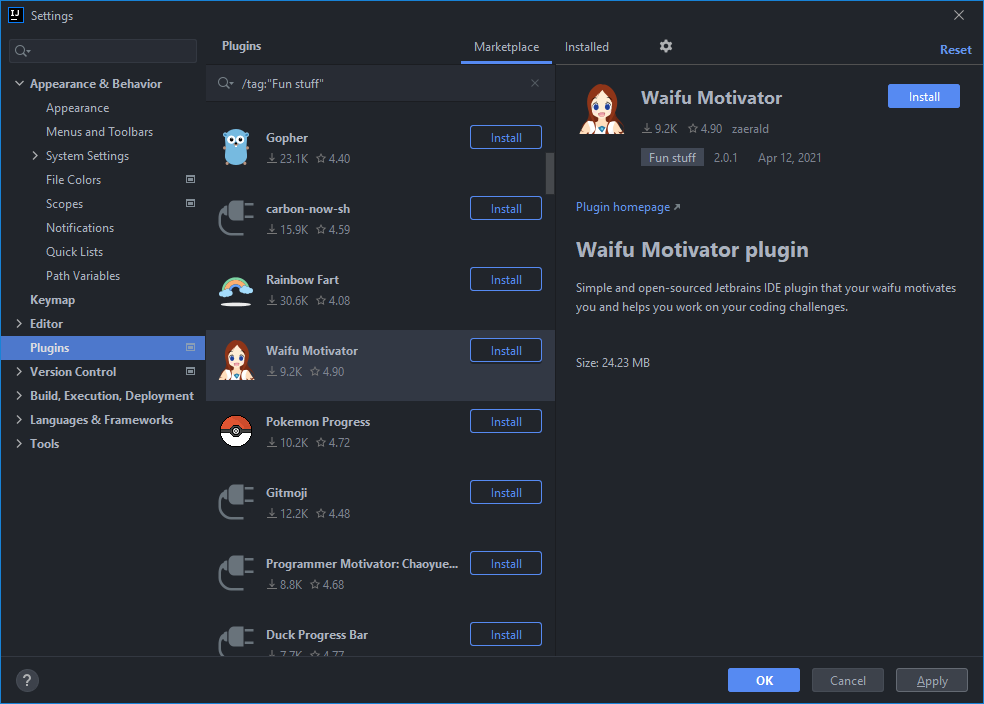Screen dimensions: 984x704
Task: Click the project-level icon beside File Colors
Action: 190,179
